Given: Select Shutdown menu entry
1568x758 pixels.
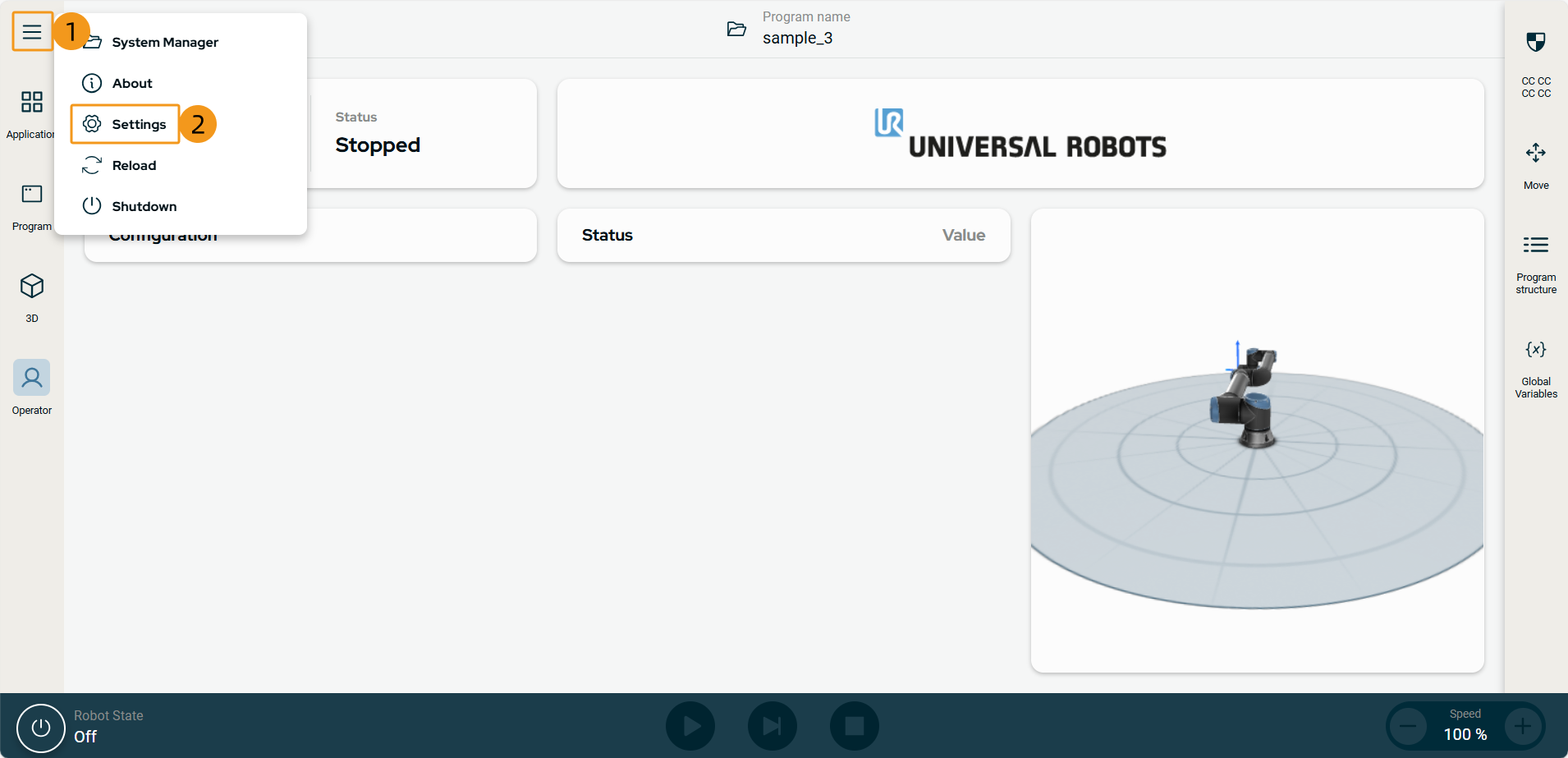Looking at the screenshot, I should coord(144,207).
